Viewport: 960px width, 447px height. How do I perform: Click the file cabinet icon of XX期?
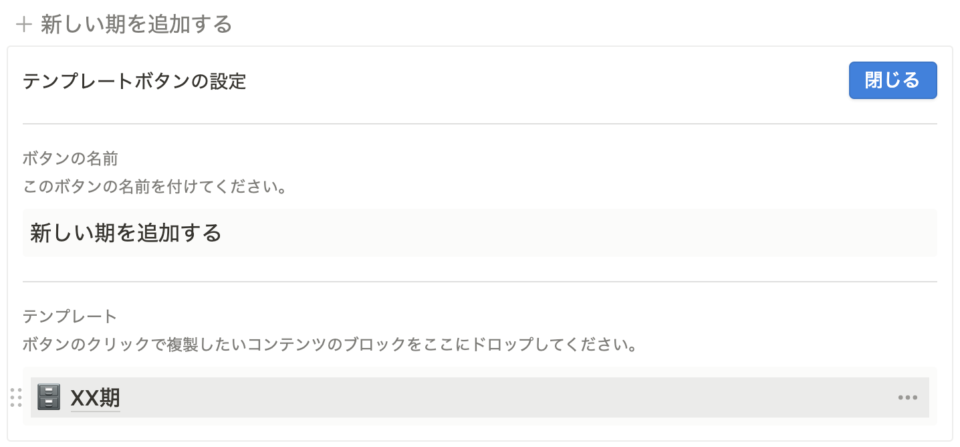(48, 397)
